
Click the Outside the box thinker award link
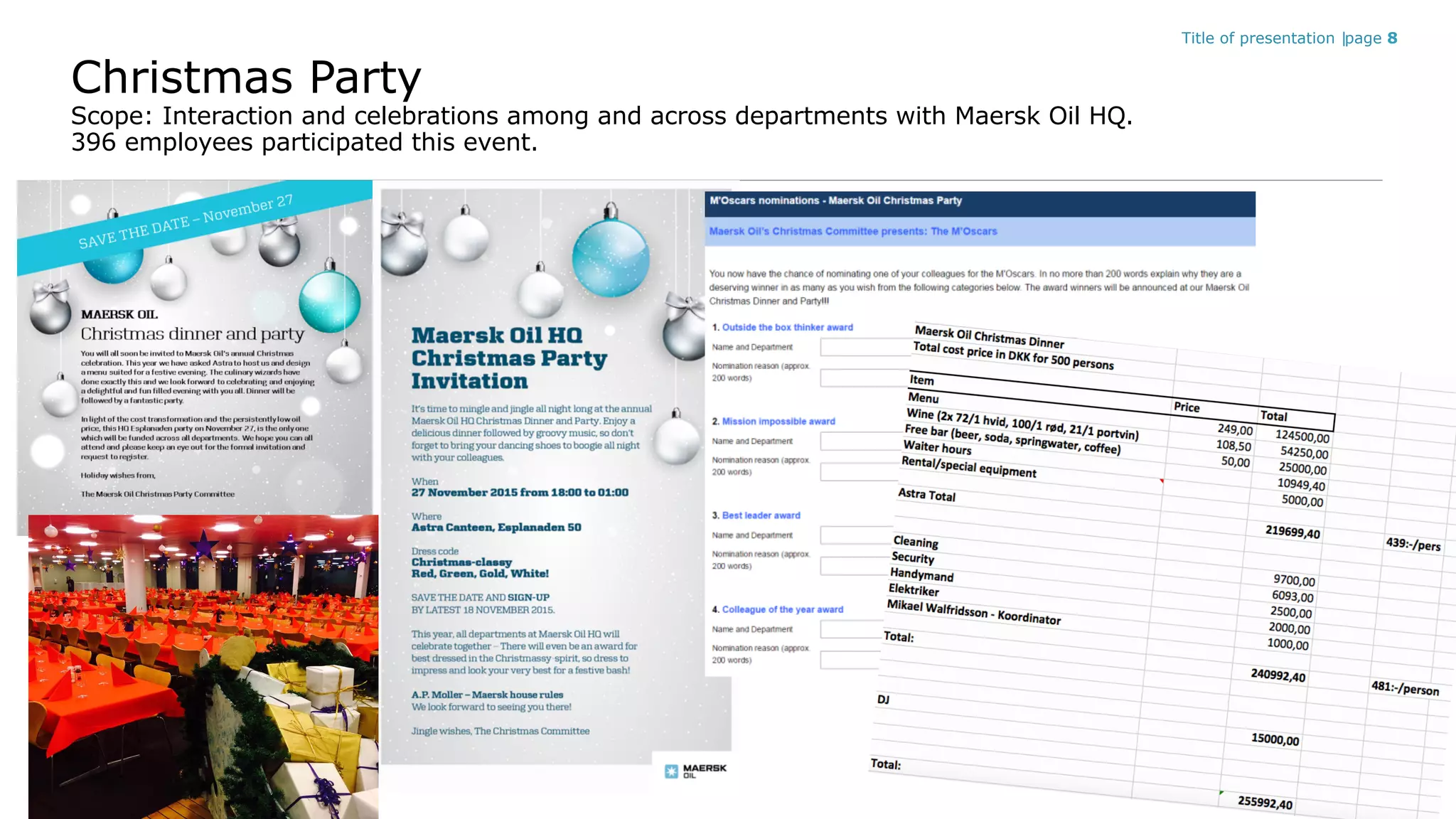787,327
